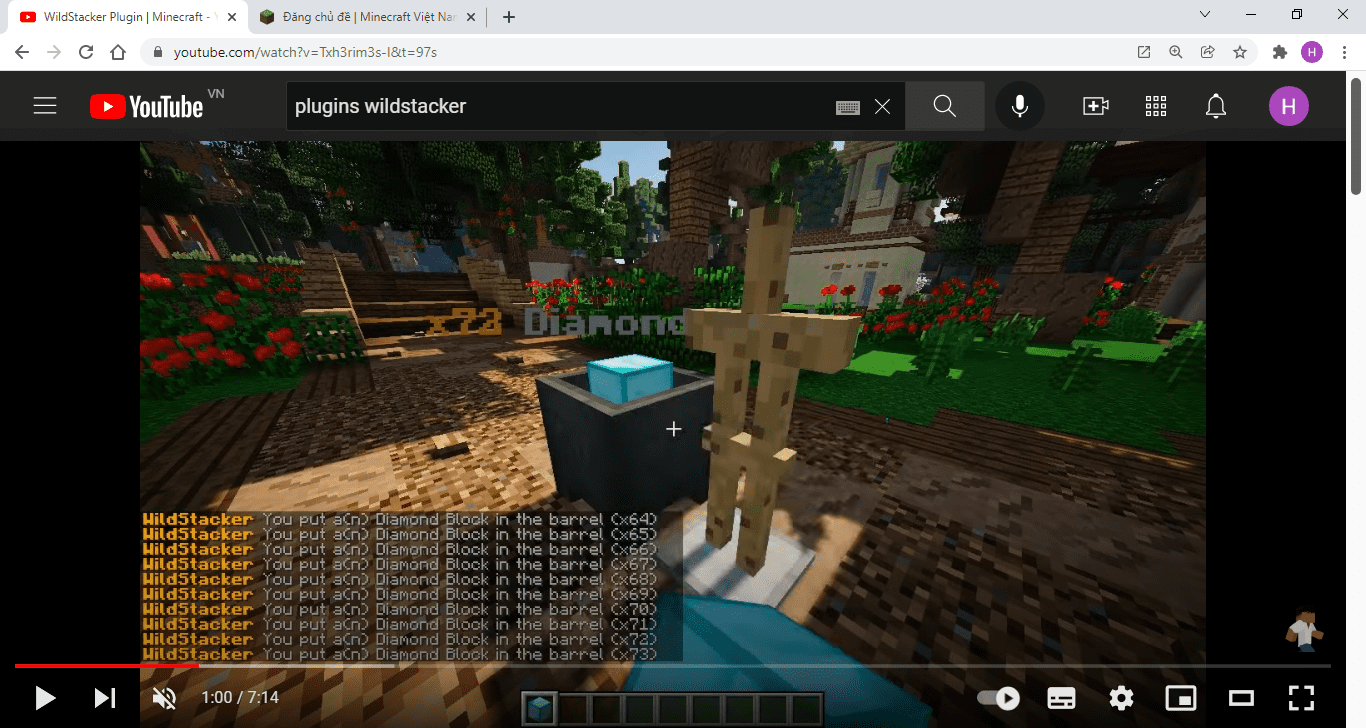Open the Chrome profile H button
The width and height of the screenshot is (1366, 728).
coord(1312,52)
